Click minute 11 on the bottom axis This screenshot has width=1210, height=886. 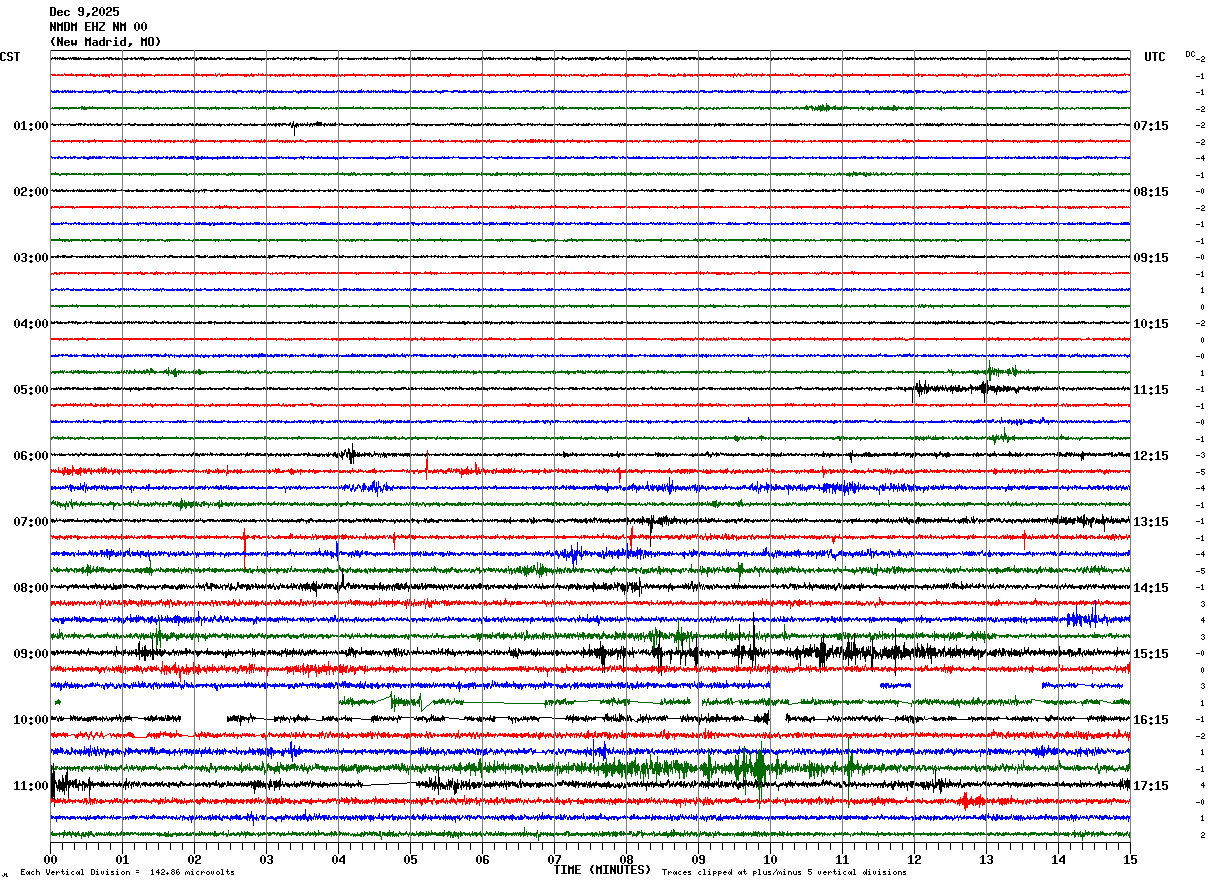(842, 859)
